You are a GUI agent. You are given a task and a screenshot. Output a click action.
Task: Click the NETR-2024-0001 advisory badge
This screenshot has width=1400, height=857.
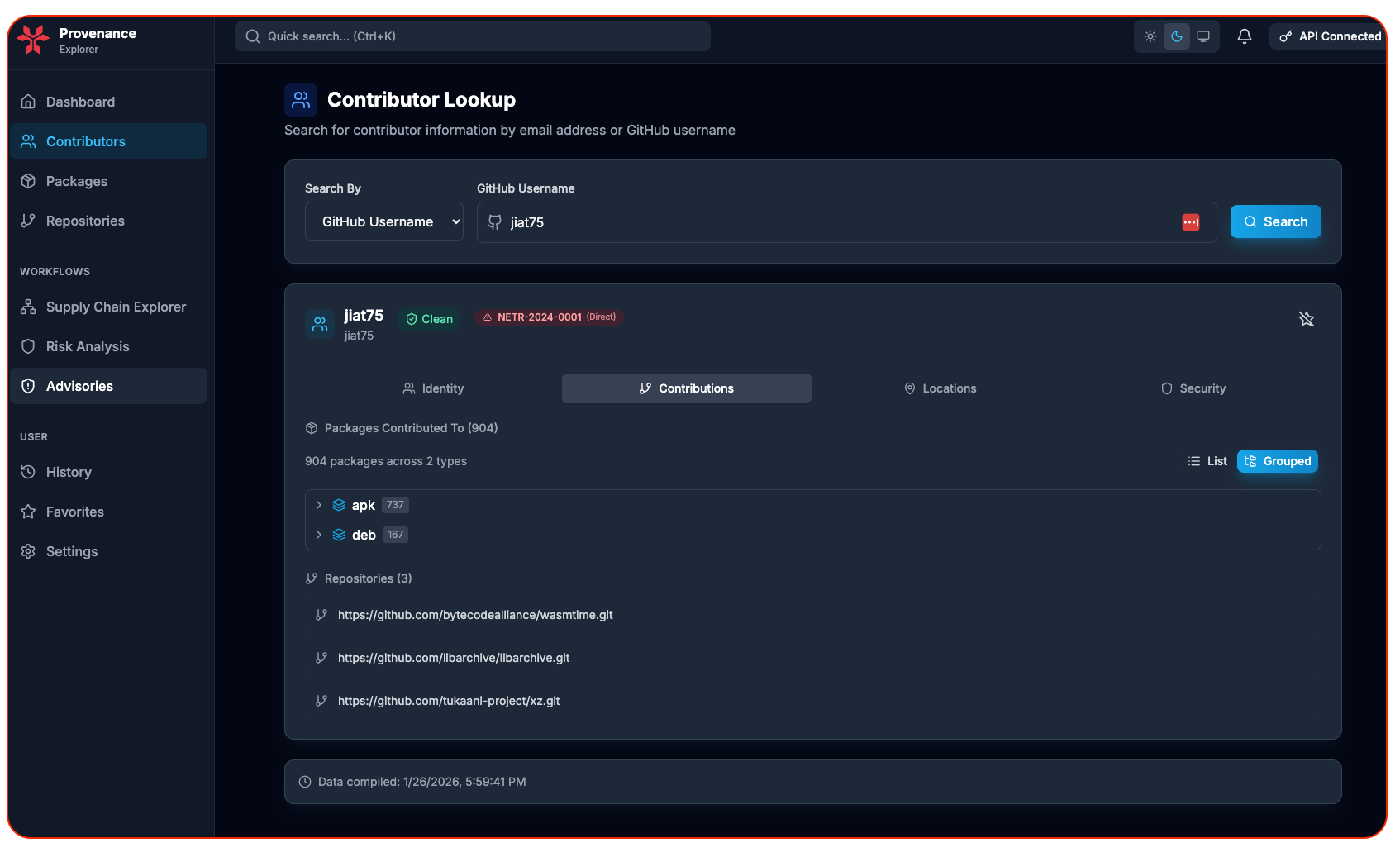tap(549, 317)
